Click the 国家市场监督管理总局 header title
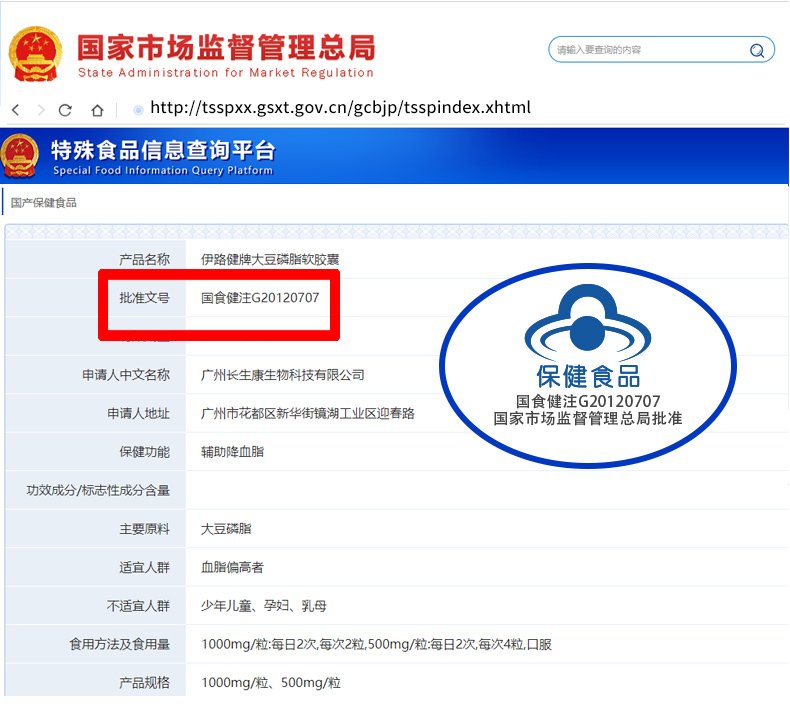 (226, 48)
